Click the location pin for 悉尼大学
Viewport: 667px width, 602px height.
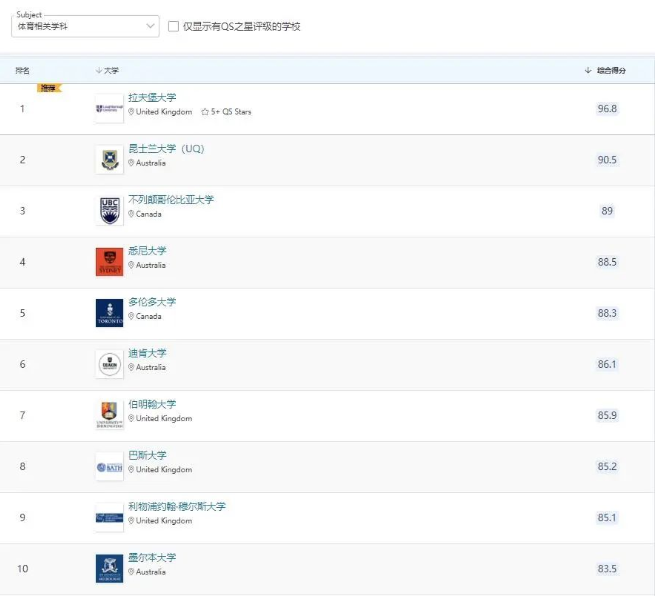coord(131,265)
